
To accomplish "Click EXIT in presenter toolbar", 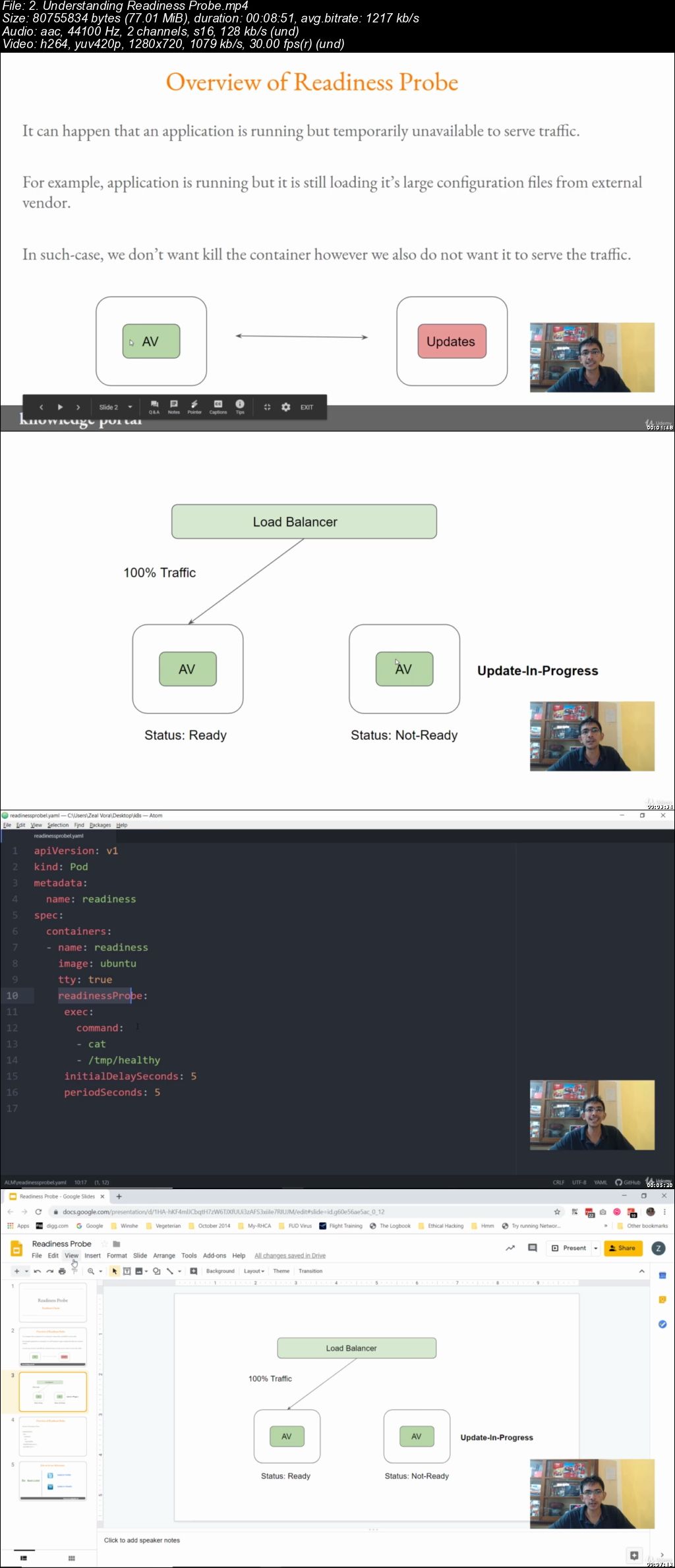I will coord(307,407).
